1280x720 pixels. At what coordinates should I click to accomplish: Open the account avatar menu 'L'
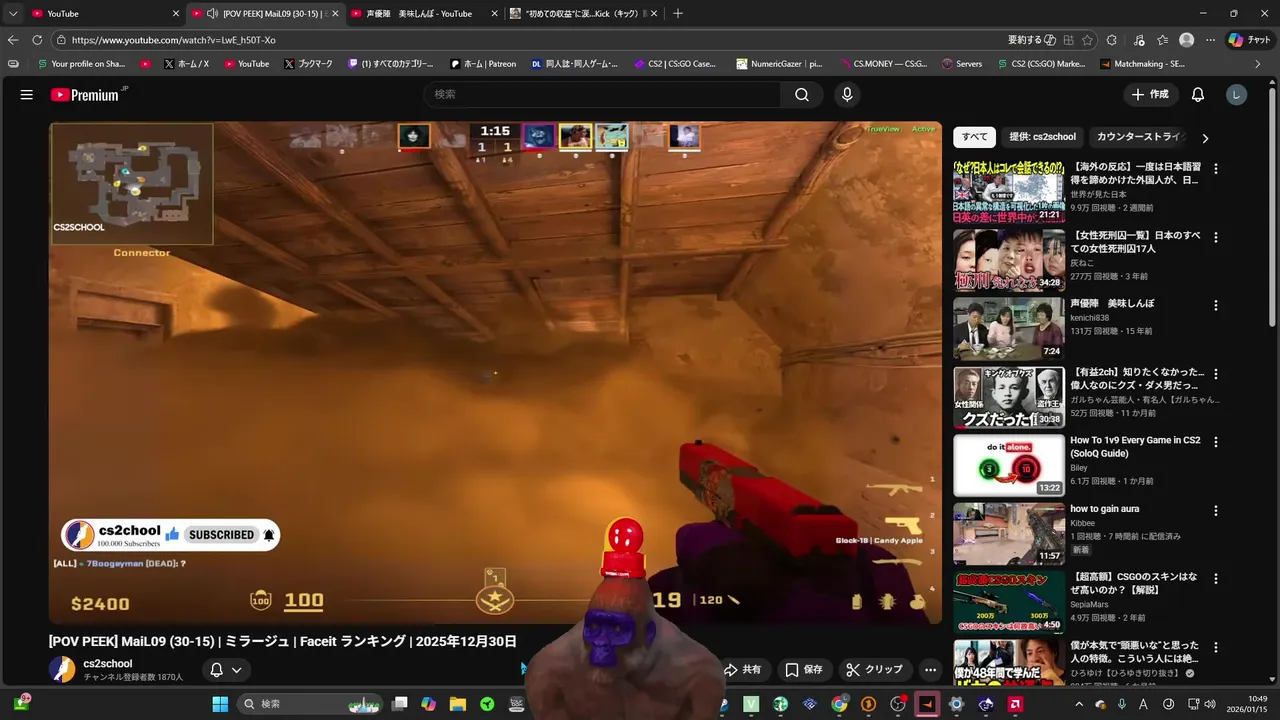pyautogui.click(x=1237, y=95)
